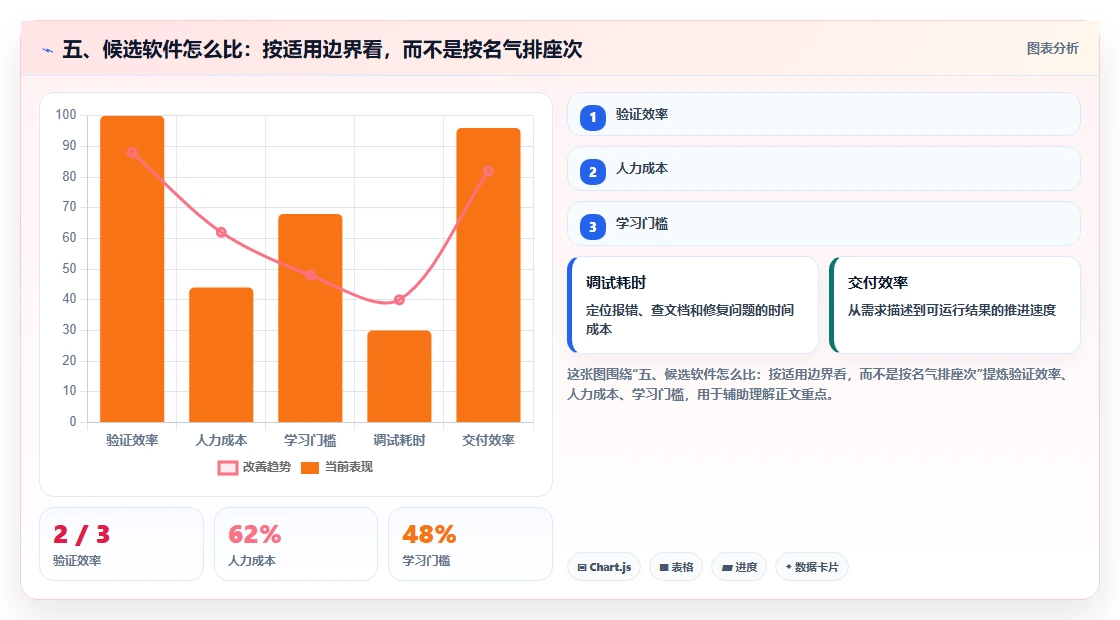Click the blue lightning icon beside the title

click(x=48, y=50)
